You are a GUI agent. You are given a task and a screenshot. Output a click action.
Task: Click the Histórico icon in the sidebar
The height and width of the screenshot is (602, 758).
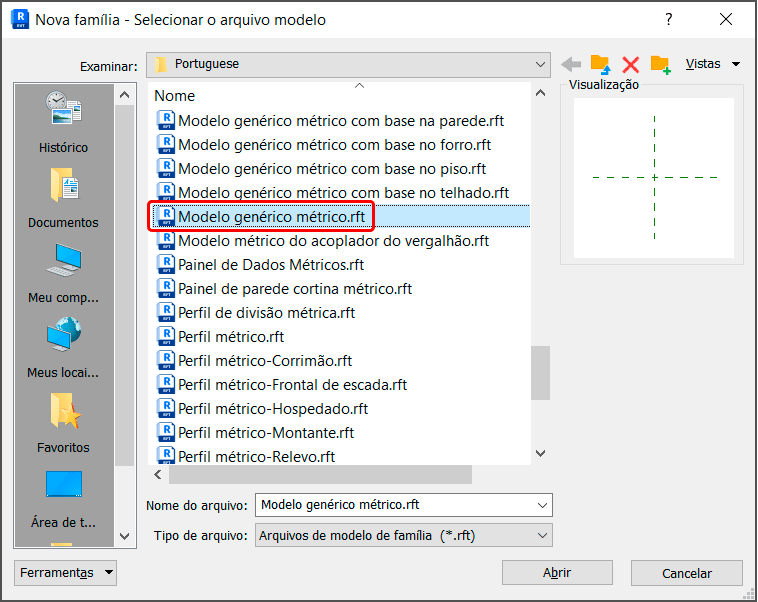(x=63, y=112)
